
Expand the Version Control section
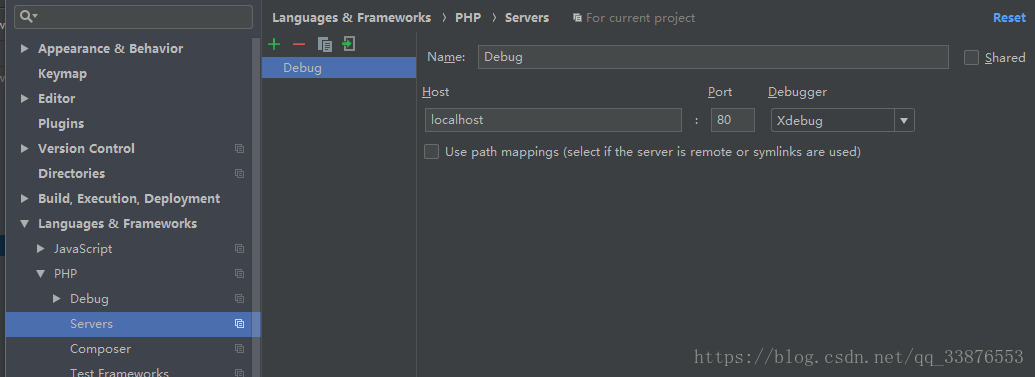pyautogui.click(x=25, y=149)
